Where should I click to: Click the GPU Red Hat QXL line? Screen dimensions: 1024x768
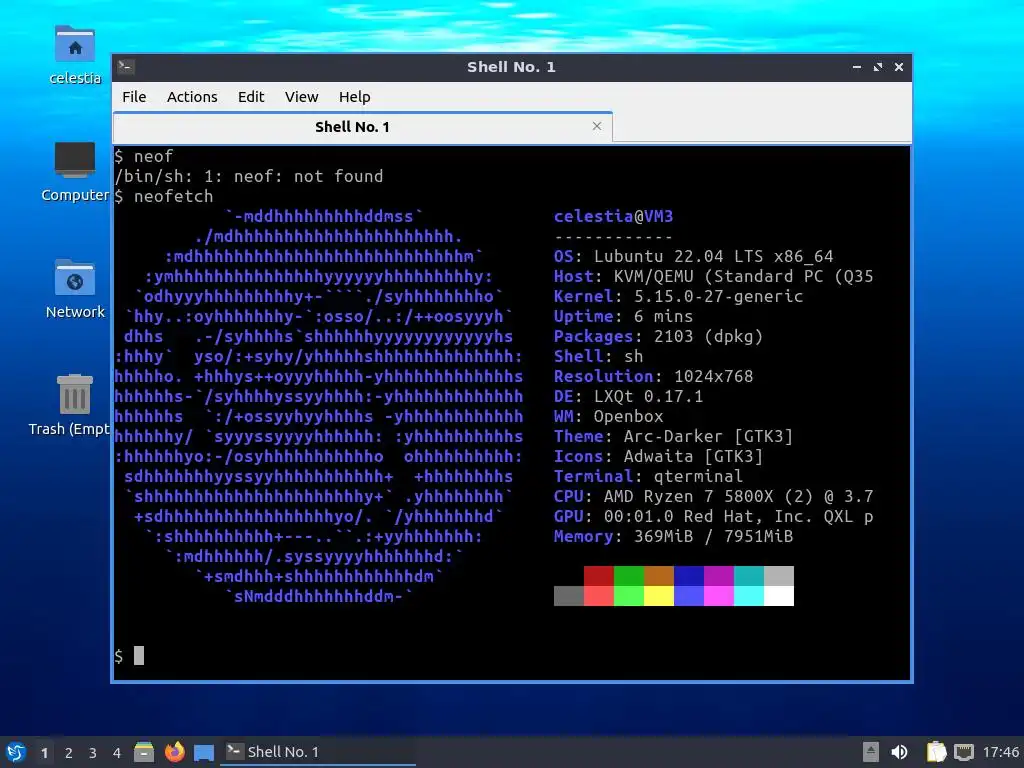pos(714,516)
